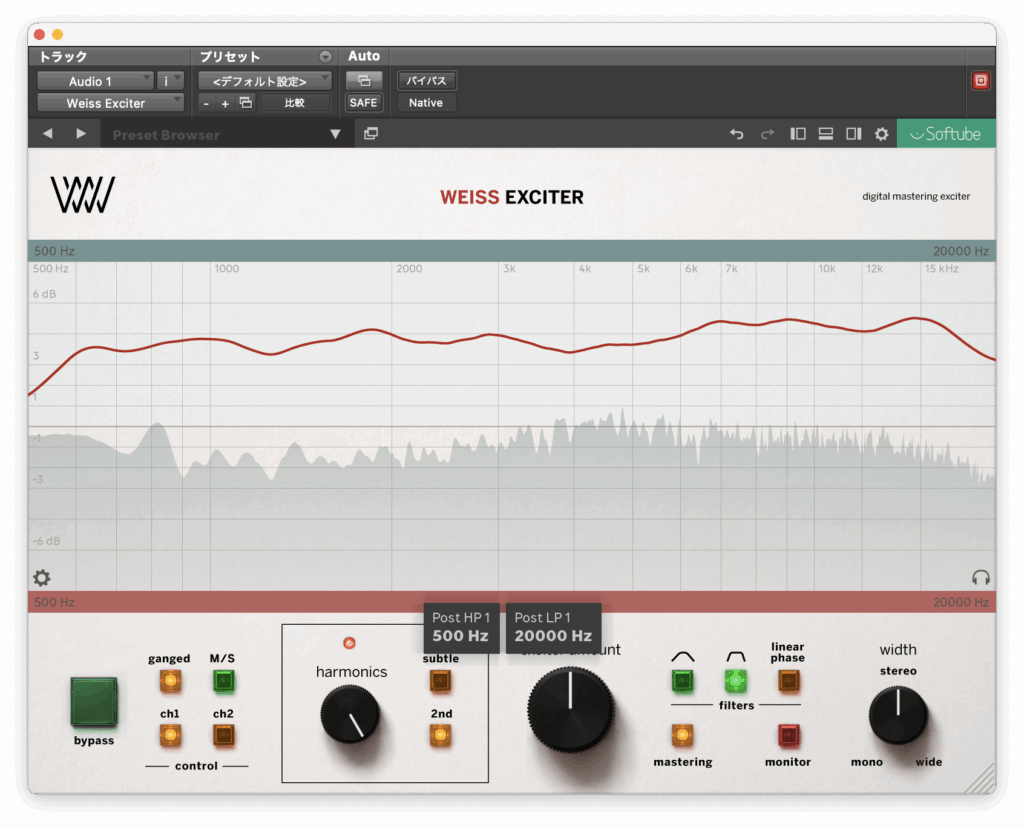Toggle the linear phase filter button
The height and width of the screenshot is (827, 1024).
(x=788, y=681)
